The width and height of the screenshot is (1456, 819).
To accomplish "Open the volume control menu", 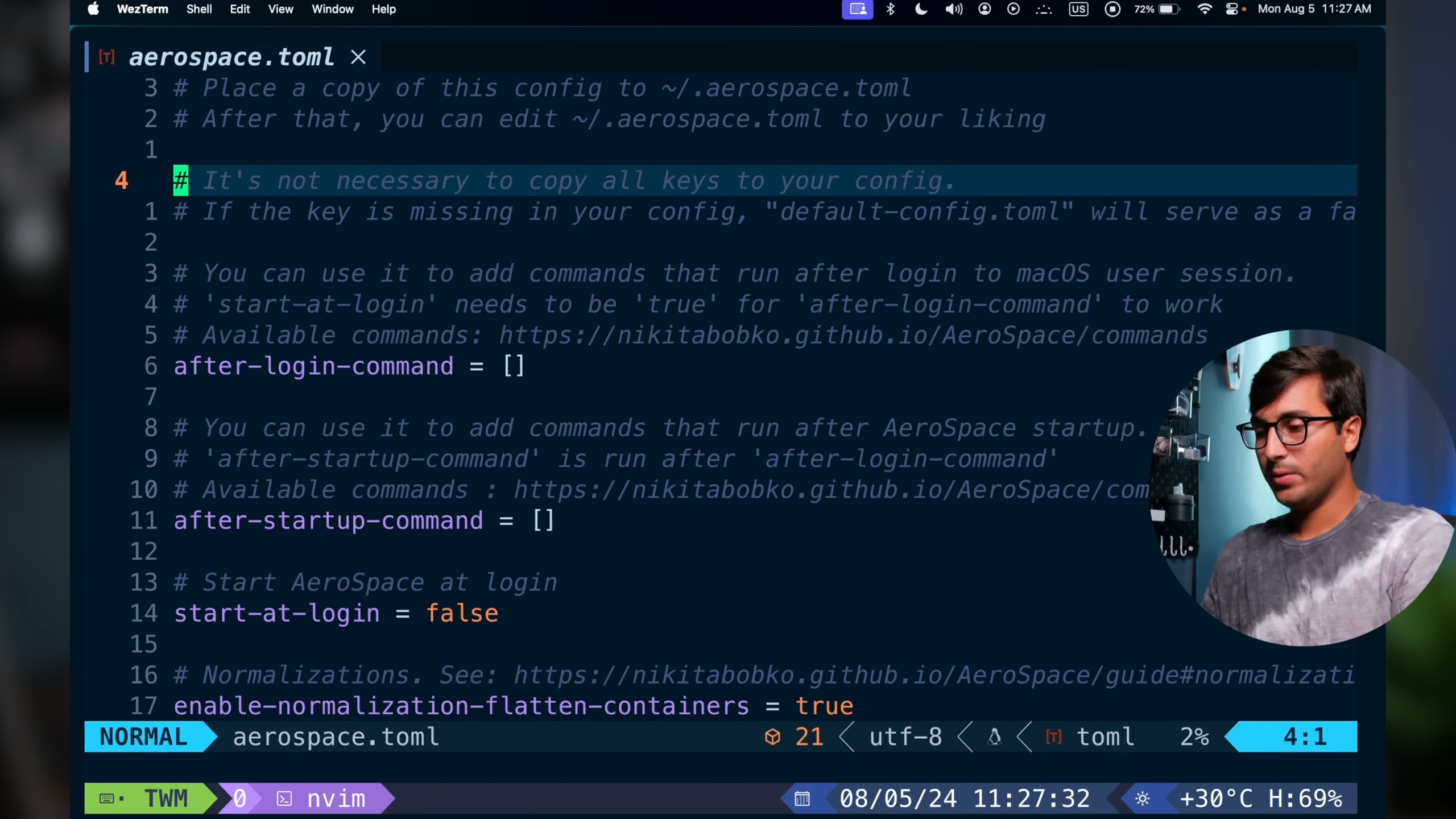I will [x=954, y=9].
